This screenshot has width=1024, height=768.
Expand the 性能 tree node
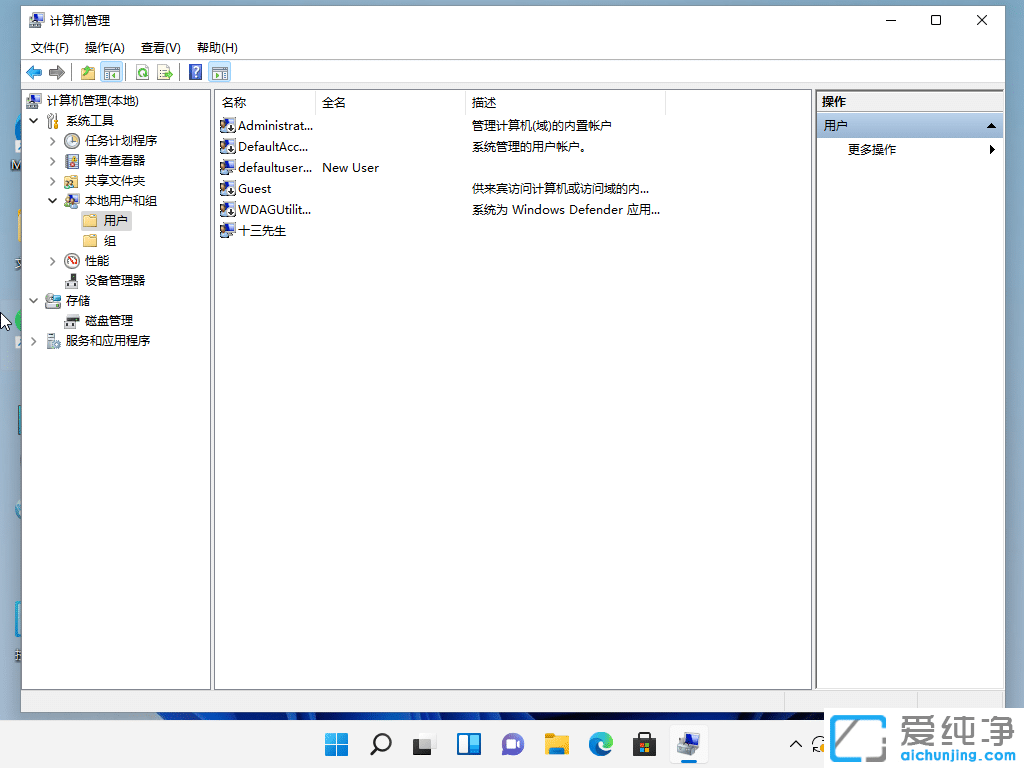pos(52,260)
